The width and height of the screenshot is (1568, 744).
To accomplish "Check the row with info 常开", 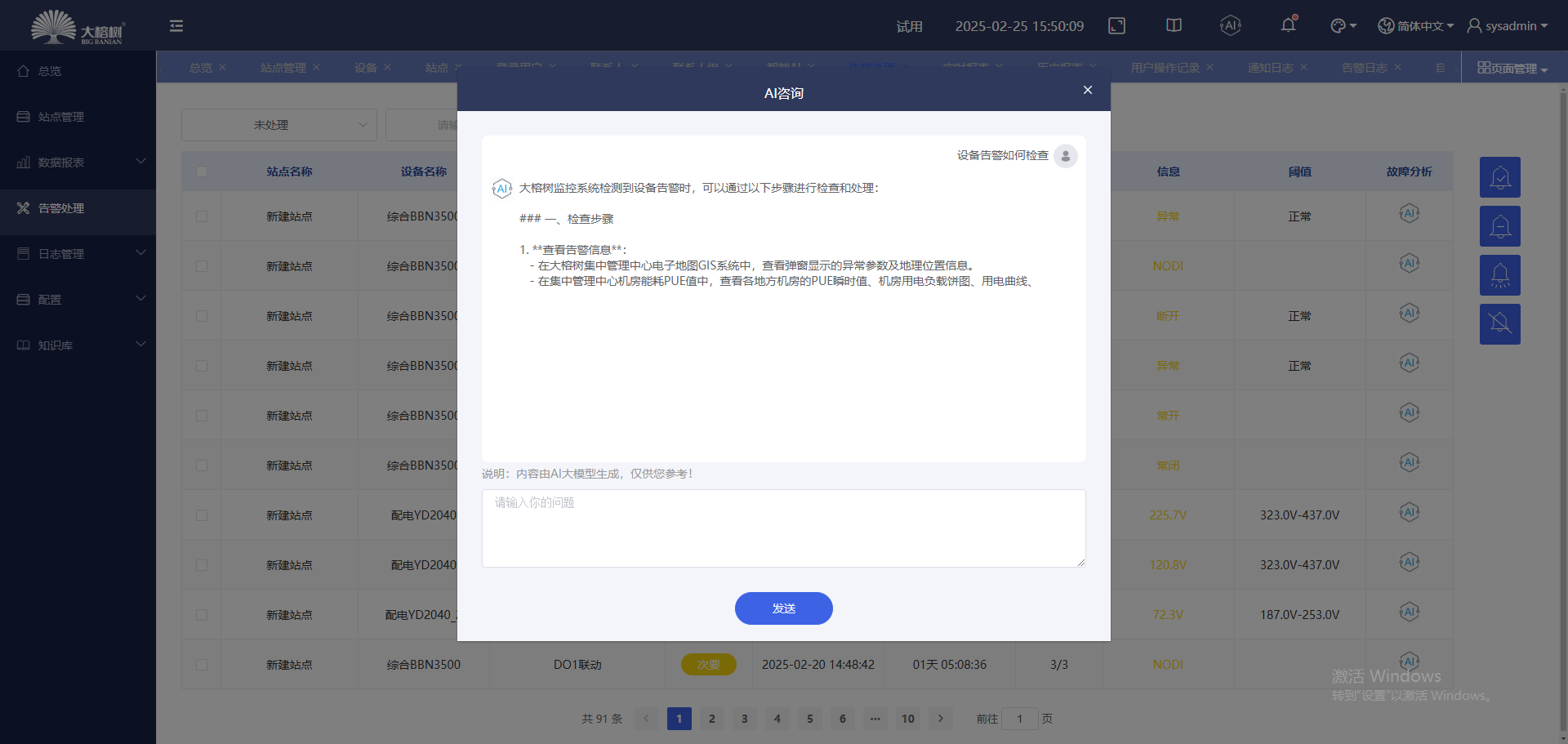I will click(x=202, y=416).
